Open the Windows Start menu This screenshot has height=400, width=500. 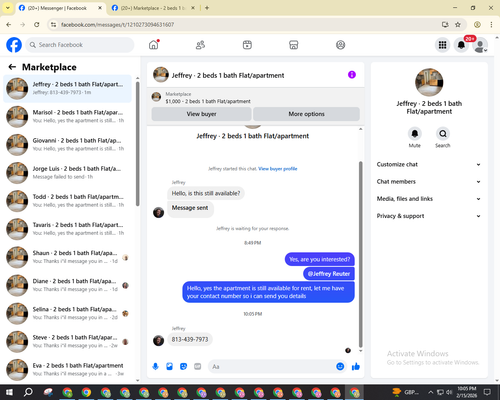pyautogui.click(x=9, y=392)
